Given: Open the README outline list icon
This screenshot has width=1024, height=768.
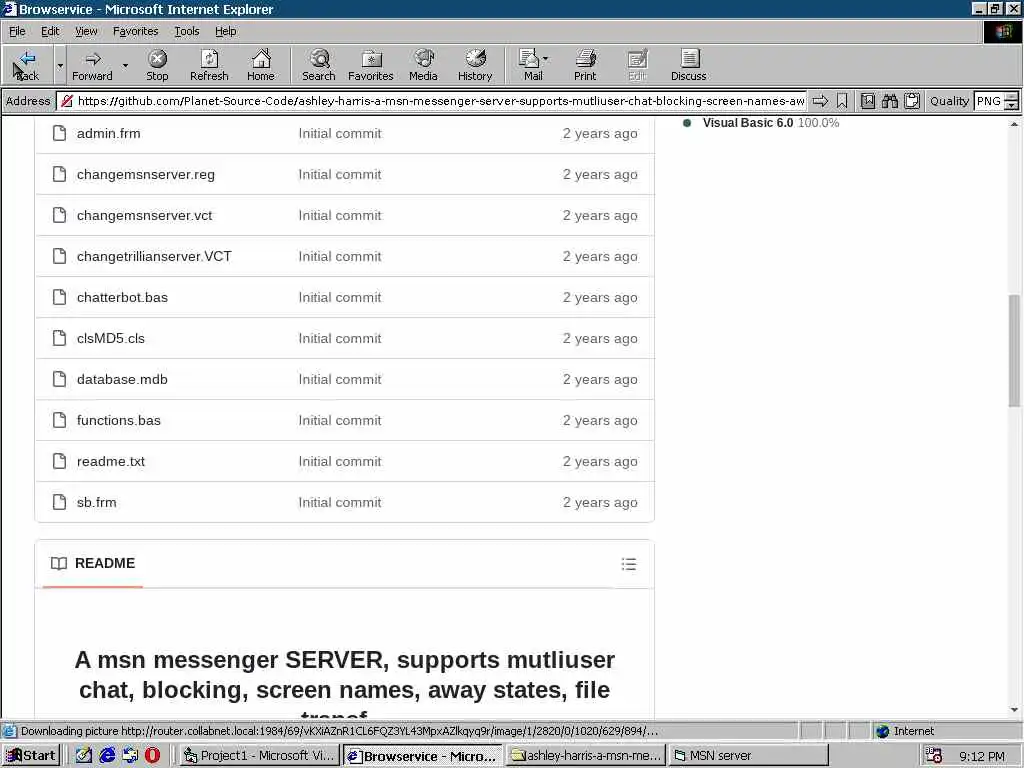Looking at the screenshot, I should 628,564.
